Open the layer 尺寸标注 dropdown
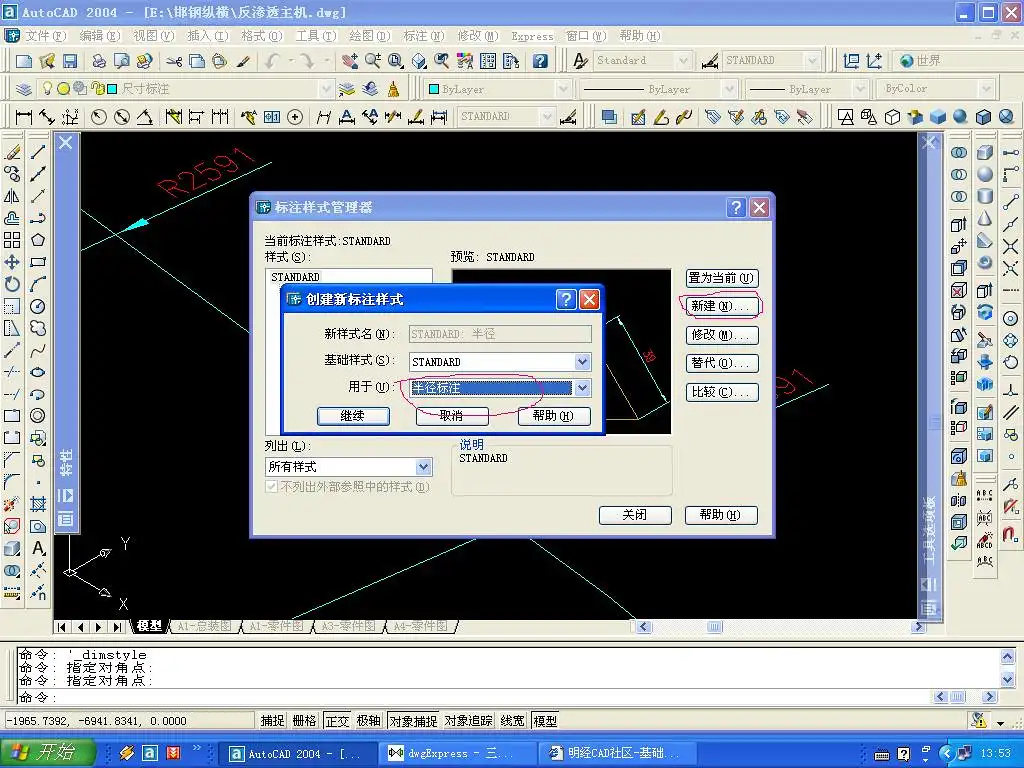This screenshot has height=768, width=1024. click(325, 89)
